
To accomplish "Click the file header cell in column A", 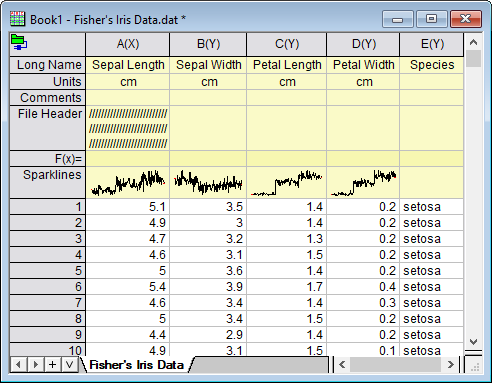I will (x=128, y=128).
